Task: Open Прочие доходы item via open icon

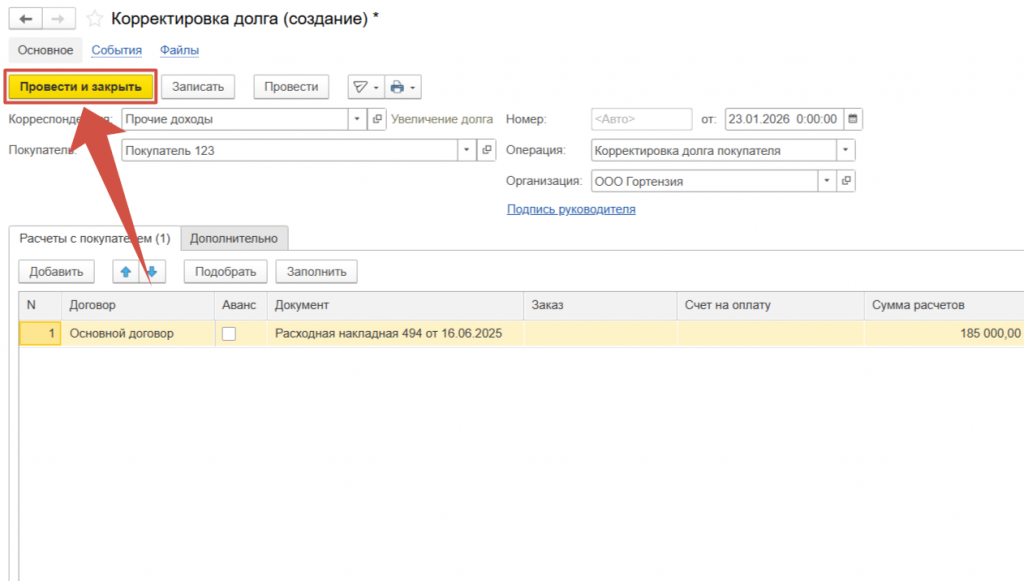Action: pyautogui.click(x=377, y=119)
